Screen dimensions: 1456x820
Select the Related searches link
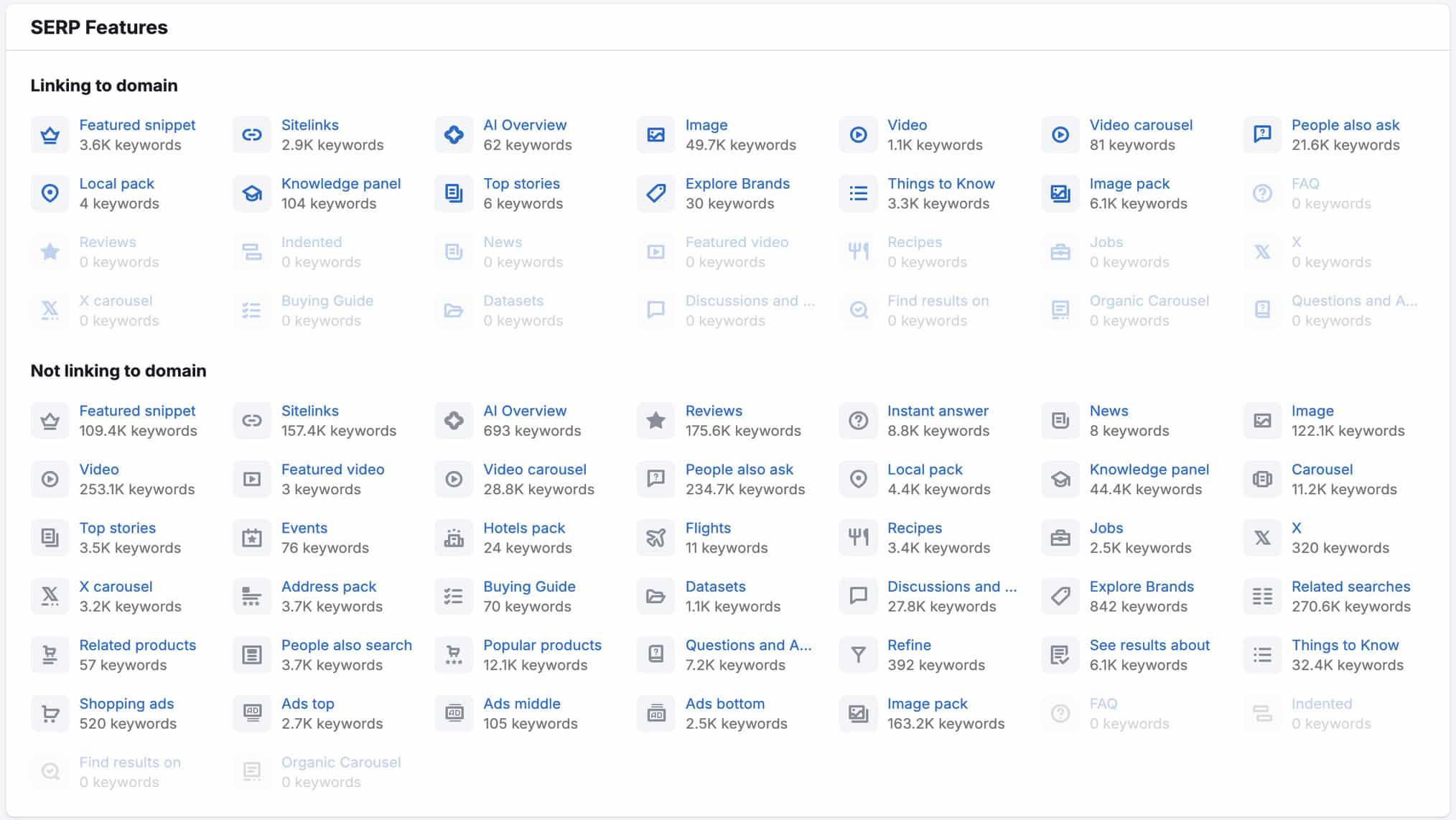[1350, 587]
